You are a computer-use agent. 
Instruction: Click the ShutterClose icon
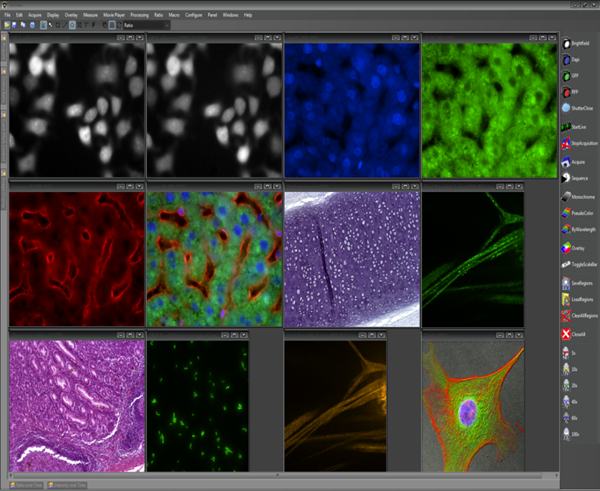566,108
